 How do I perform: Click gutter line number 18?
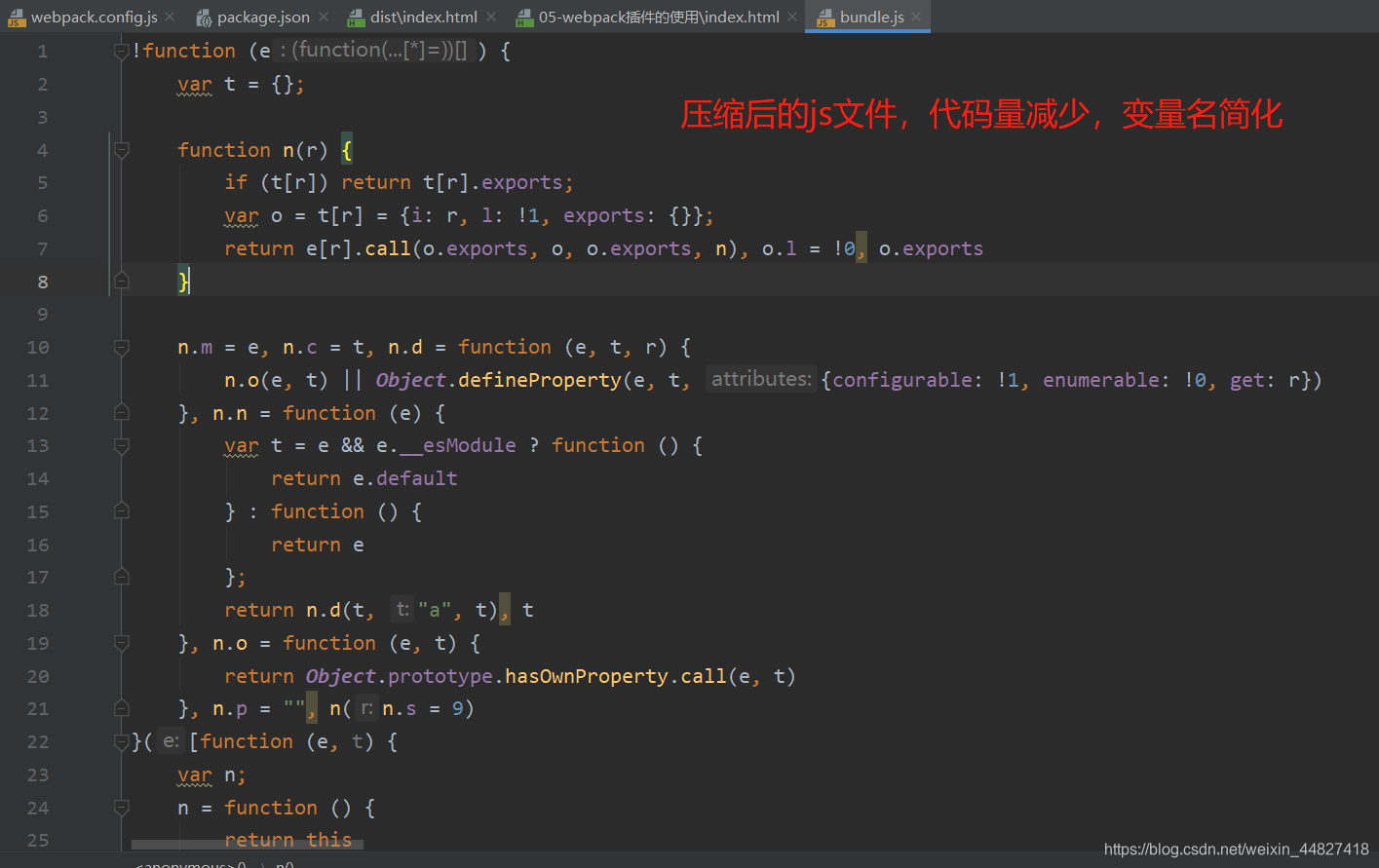37,610
